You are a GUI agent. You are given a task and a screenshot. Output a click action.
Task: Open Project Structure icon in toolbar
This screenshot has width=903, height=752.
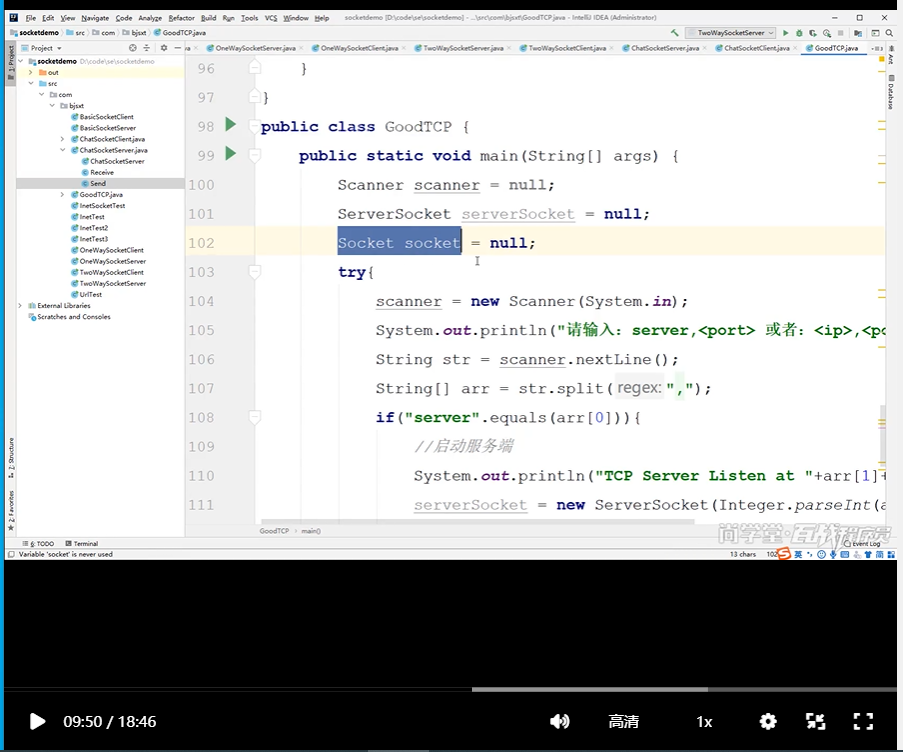click(858, 33)
